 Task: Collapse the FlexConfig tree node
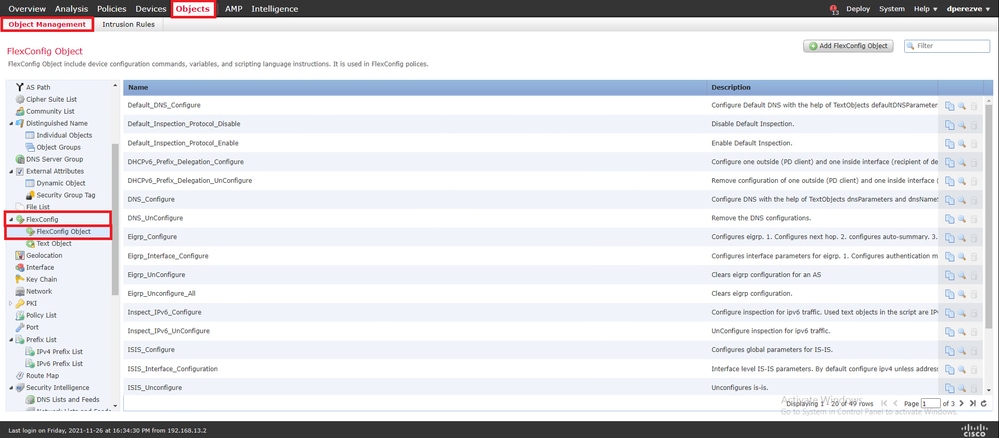[x=11, y=219]
